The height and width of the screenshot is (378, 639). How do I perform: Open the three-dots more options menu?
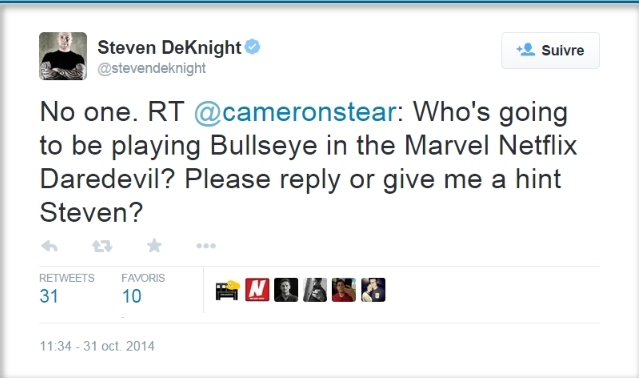pos(206,246)
